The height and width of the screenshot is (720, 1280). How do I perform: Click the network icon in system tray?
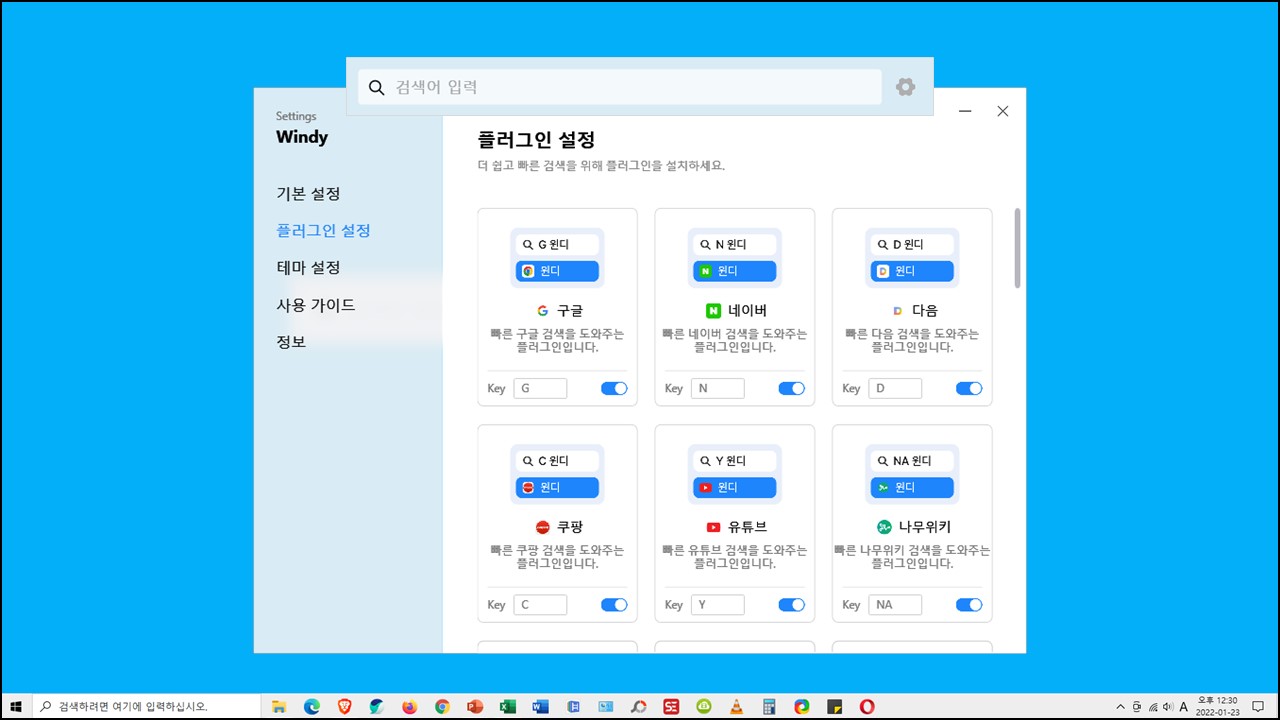tap(1152, 706)
